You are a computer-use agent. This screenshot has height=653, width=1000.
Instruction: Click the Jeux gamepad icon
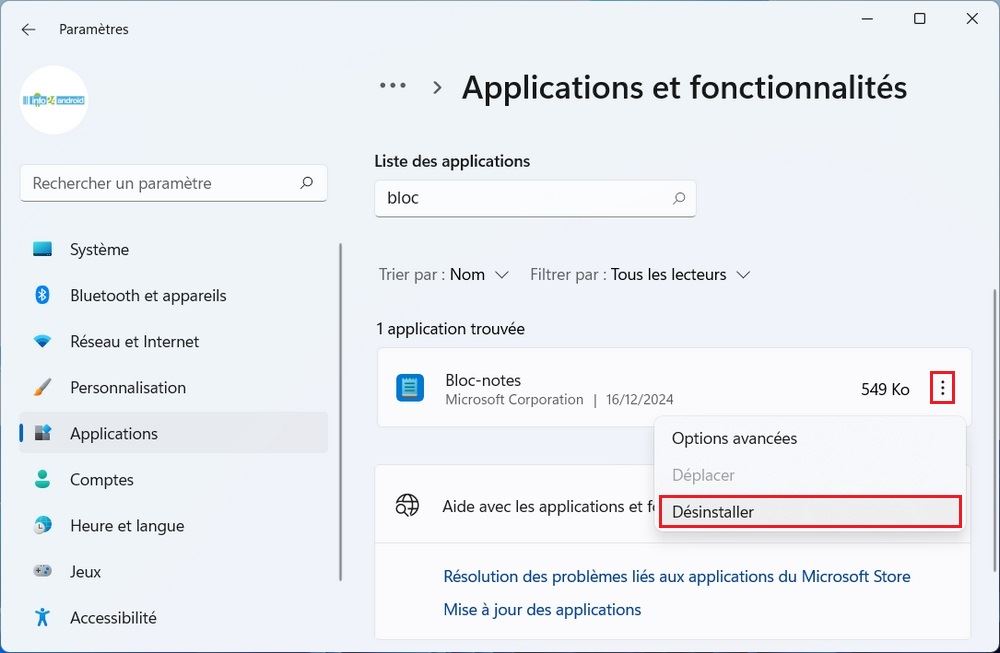(42, 571)
